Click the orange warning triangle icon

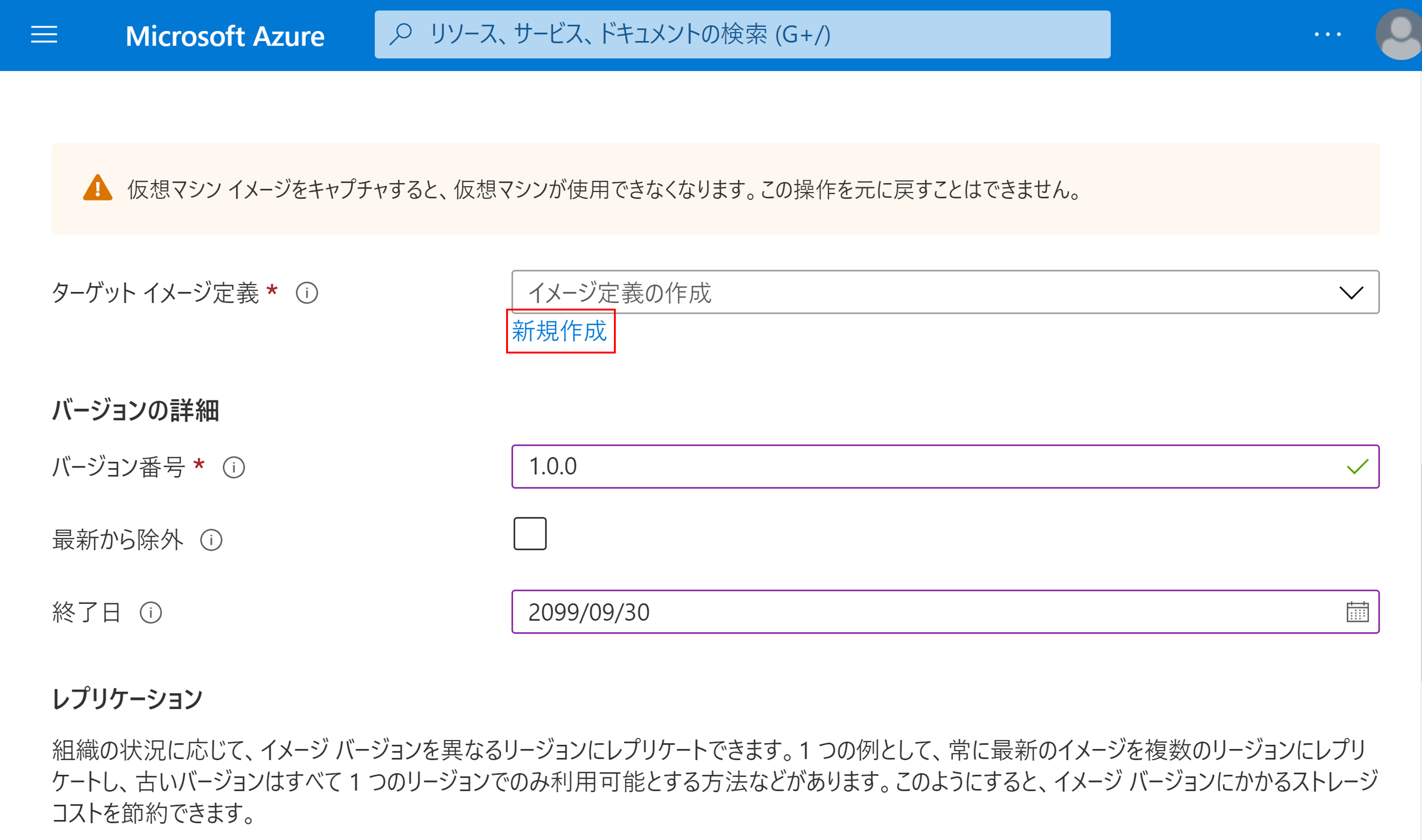point(97,189)
